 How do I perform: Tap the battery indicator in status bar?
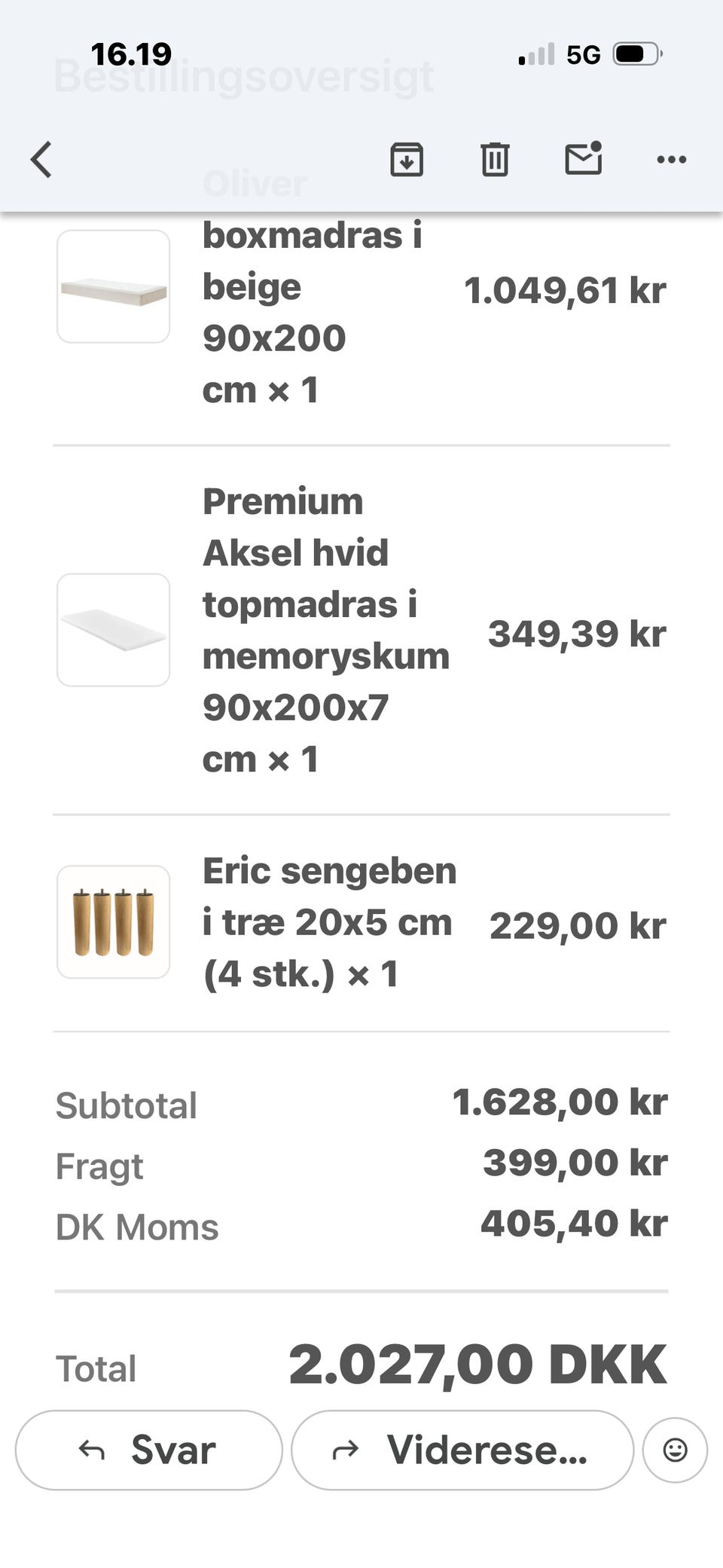click(x=638, y=54)
